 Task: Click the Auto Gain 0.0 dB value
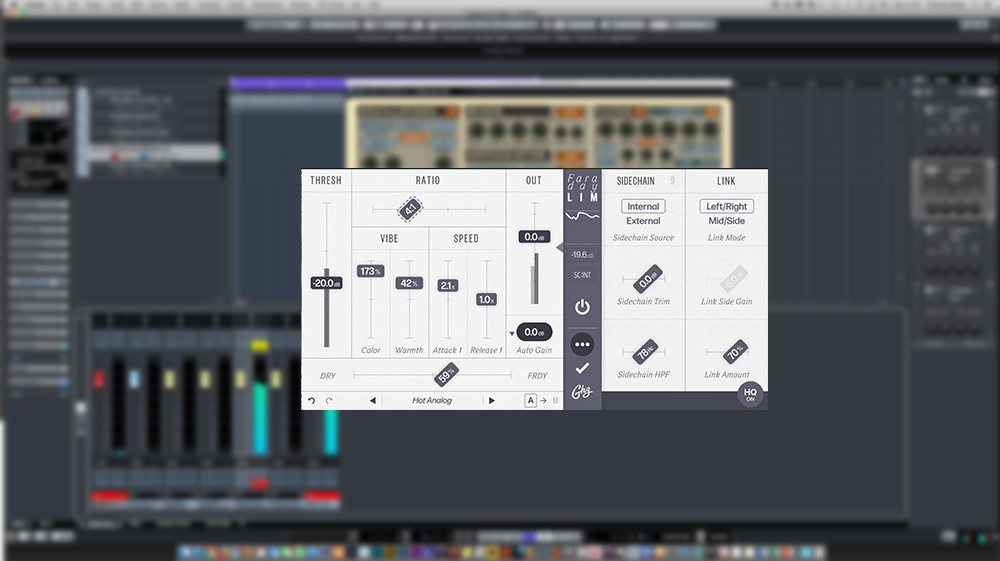pyautogui.click(x=534, y=332)
